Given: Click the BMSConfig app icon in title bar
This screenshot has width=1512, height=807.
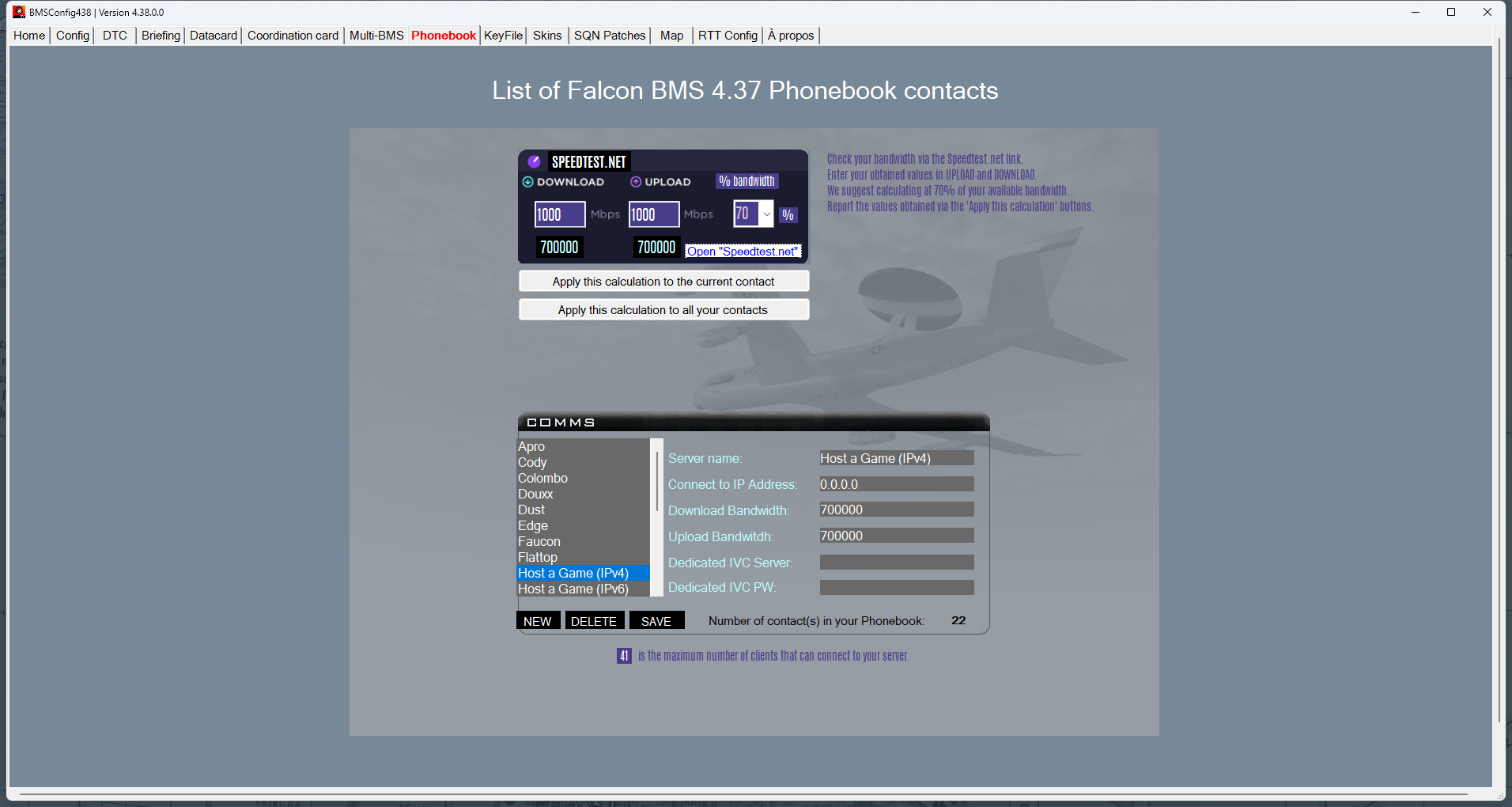Looking at the screenshot, I should click(19, 12).
